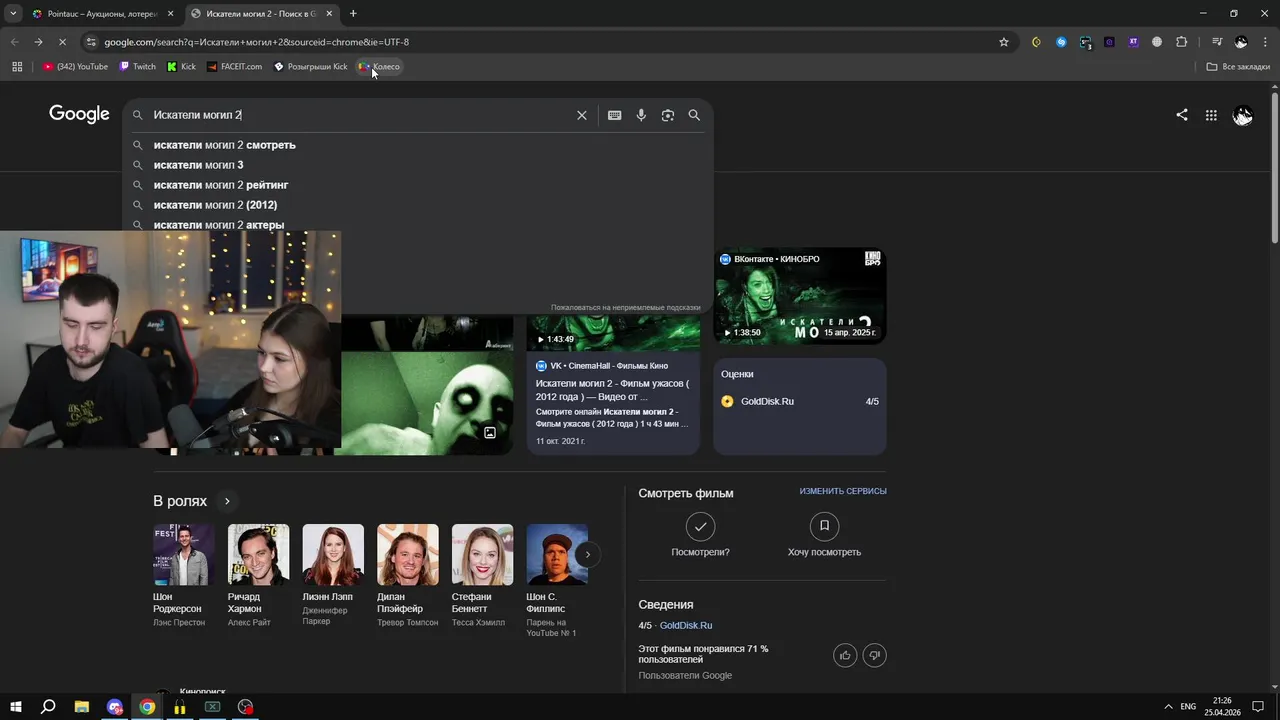Open Google account avatar on the page
This screenshot has width=1280, height=720.
(x=1242, y=116)
